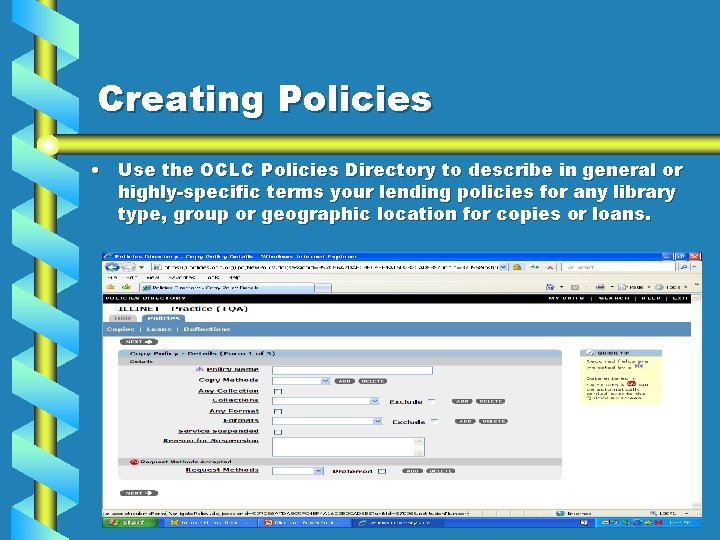The height and width of the screenshot is (540, 720).
Task: Click the Windows Start button
Action: tap(130, 523)
